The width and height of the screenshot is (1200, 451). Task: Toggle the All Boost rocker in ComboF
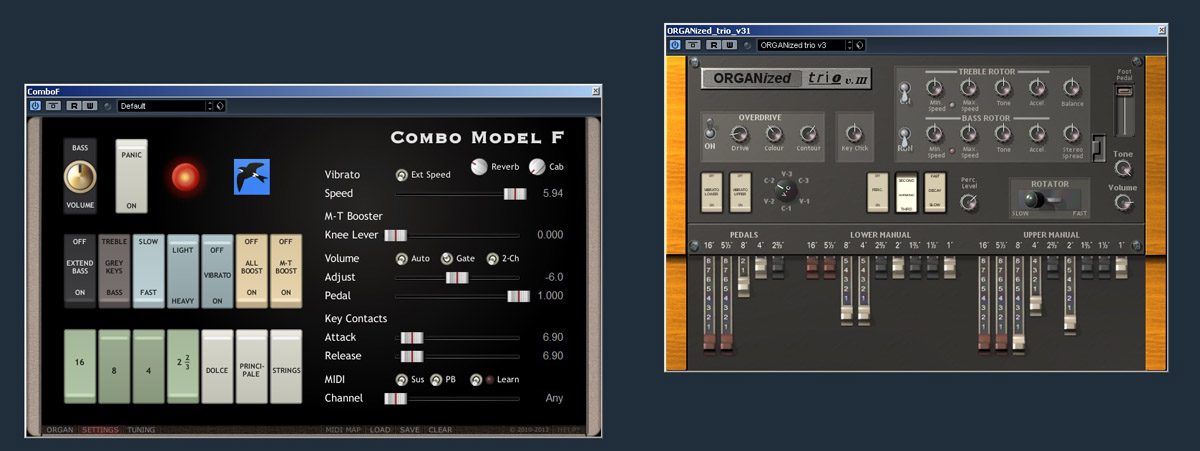coord(252,271)
